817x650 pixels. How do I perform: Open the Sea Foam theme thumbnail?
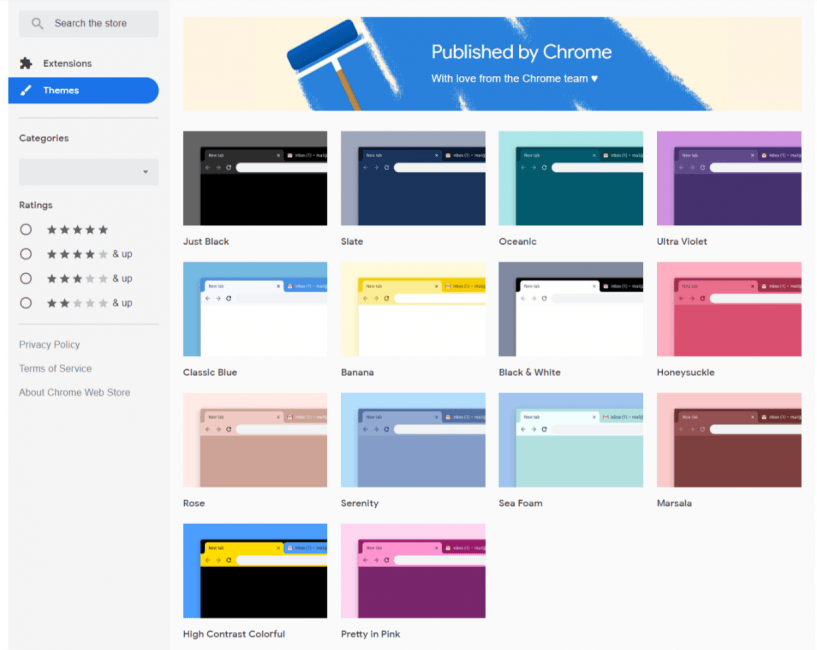571,440
